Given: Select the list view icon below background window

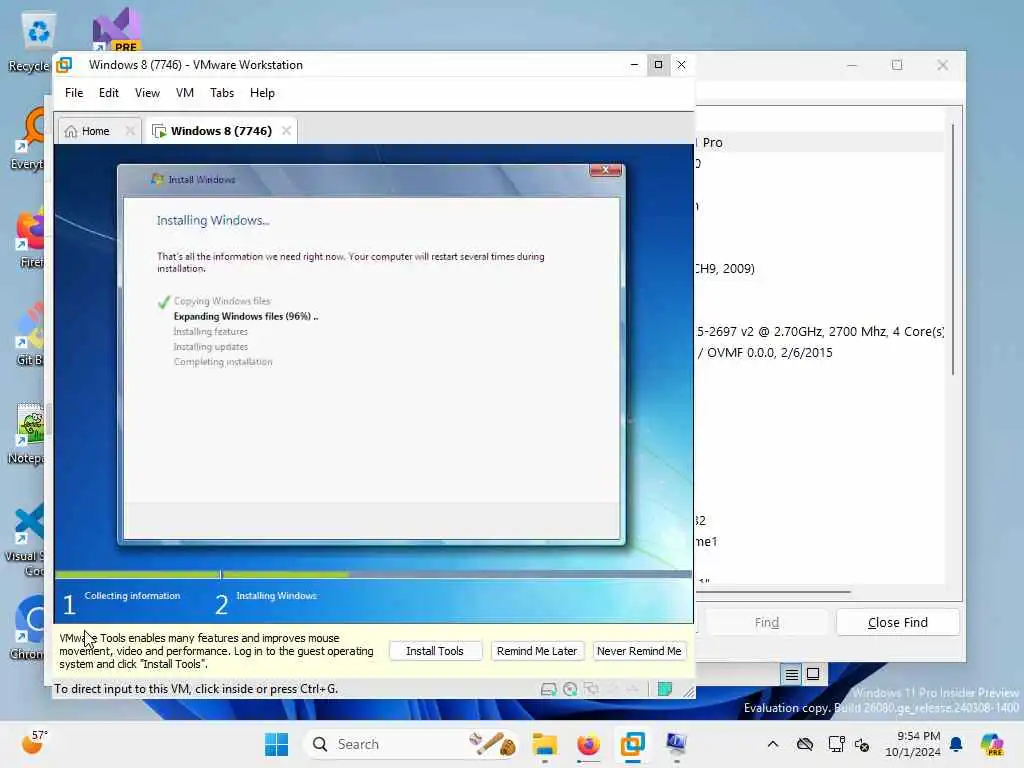Looking at the screenshot, I should pos(792,674).
